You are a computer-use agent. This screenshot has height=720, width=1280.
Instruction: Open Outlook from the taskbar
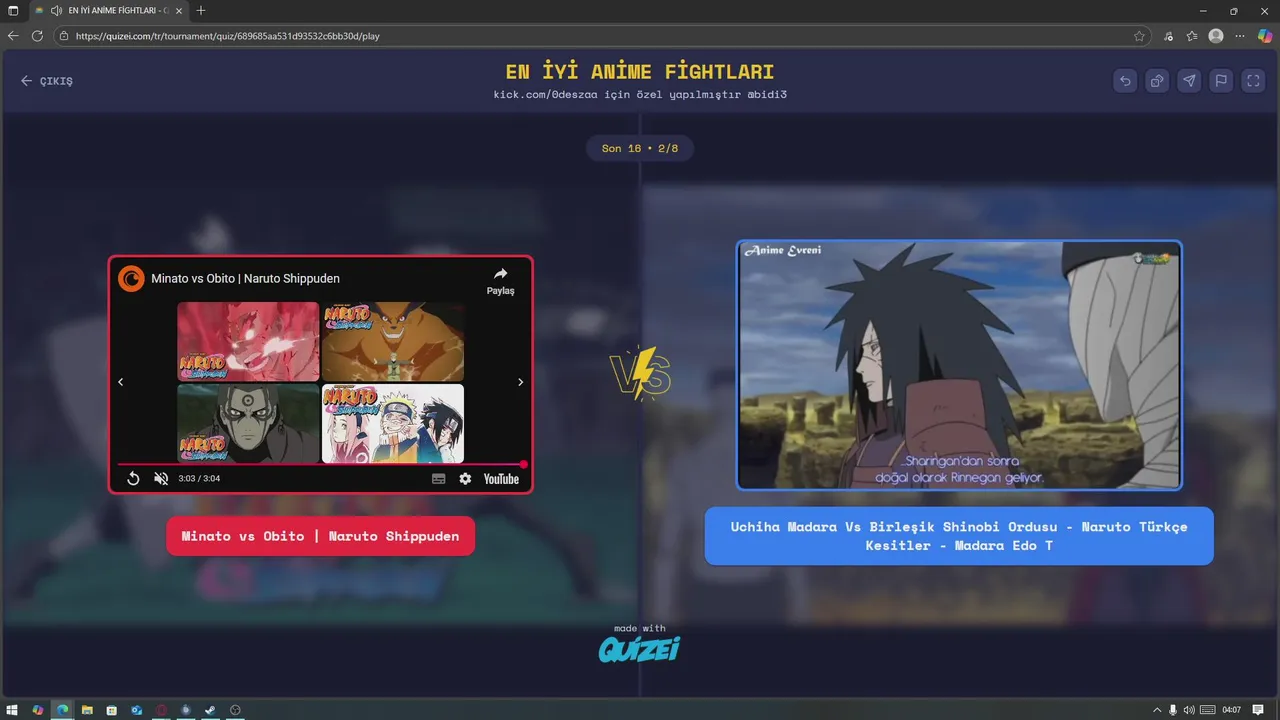(x=136, y=710)
